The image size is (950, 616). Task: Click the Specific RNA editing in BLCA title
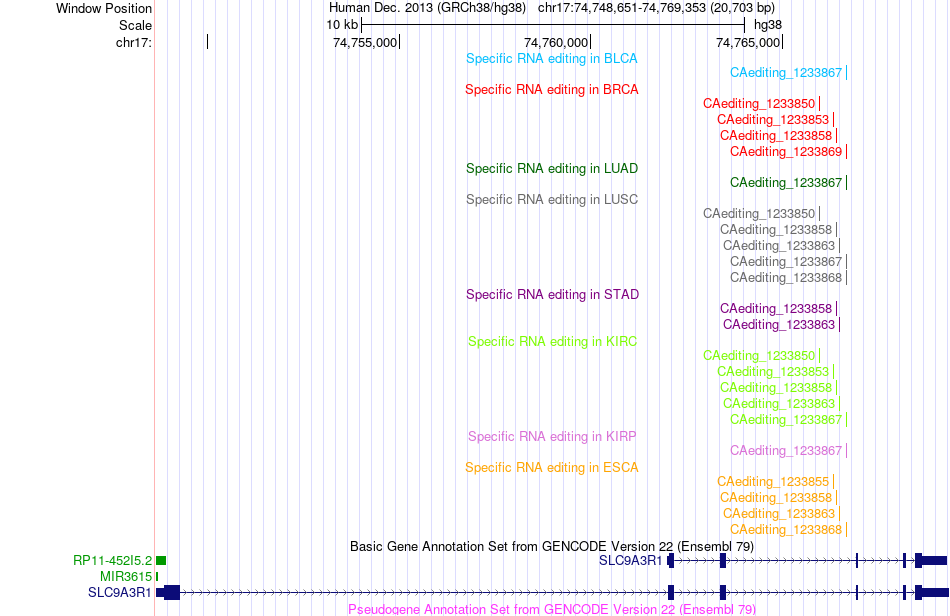point(551,59)
